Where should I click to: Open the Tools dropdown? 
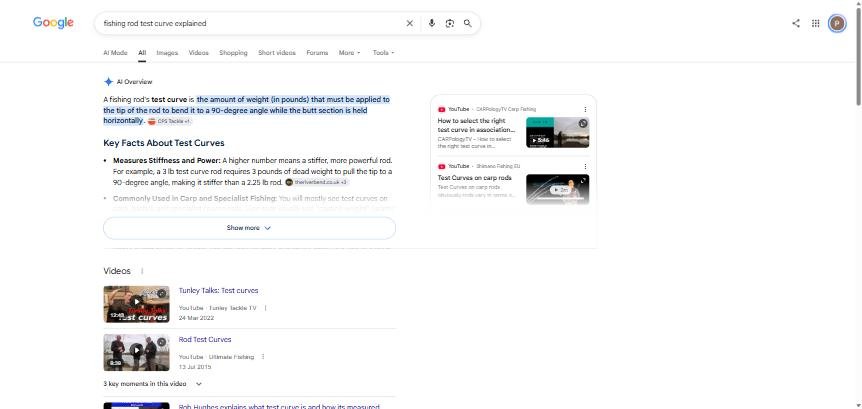coord(383,53)
